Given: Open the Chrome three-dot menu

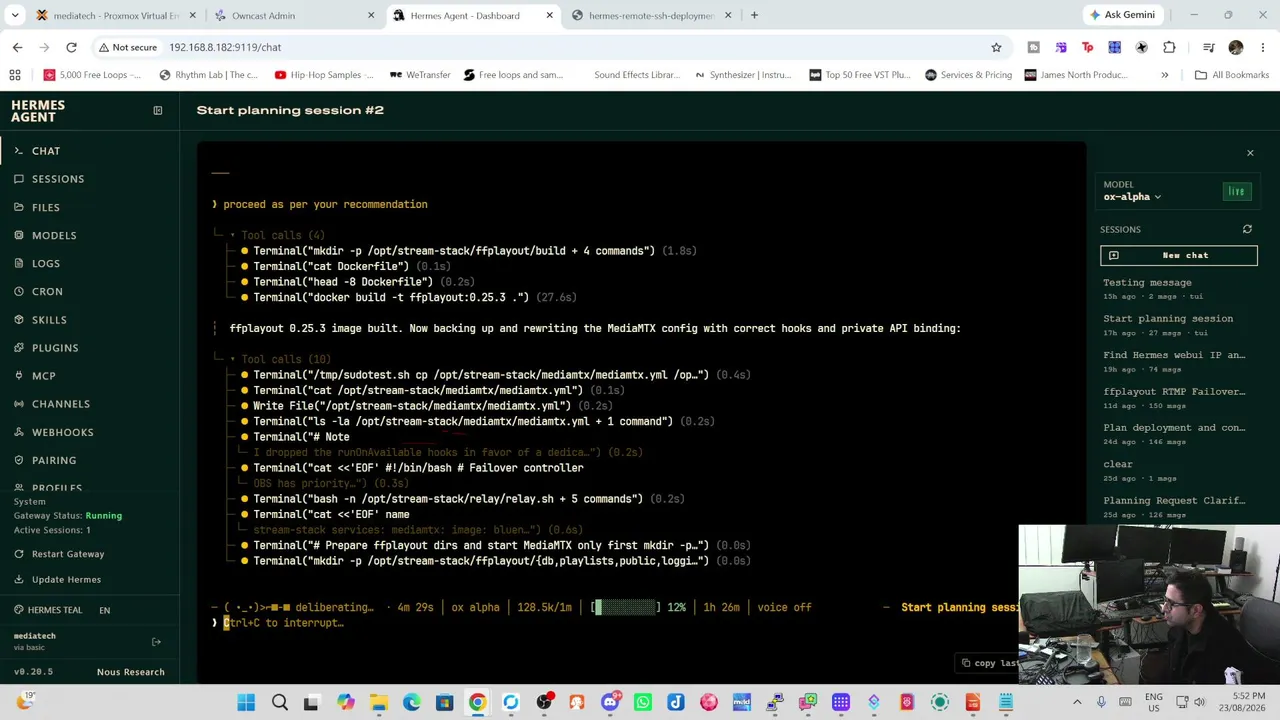Looking at the screenshot, I should click(1262, 47).
